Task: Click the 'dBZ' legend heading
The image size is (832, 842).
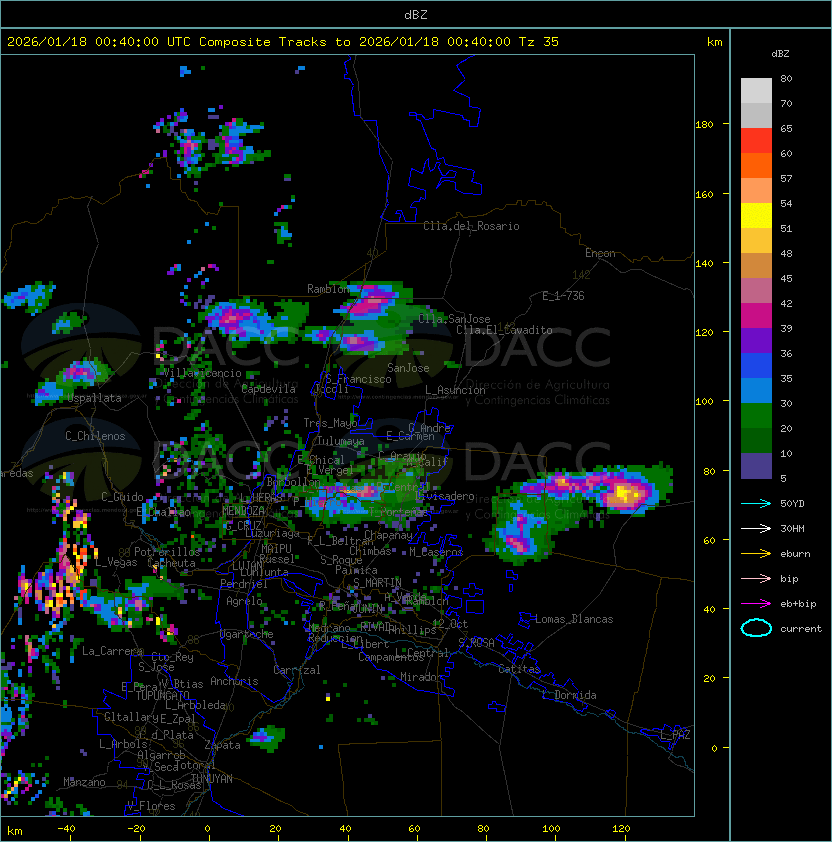Action: point(780,54)
